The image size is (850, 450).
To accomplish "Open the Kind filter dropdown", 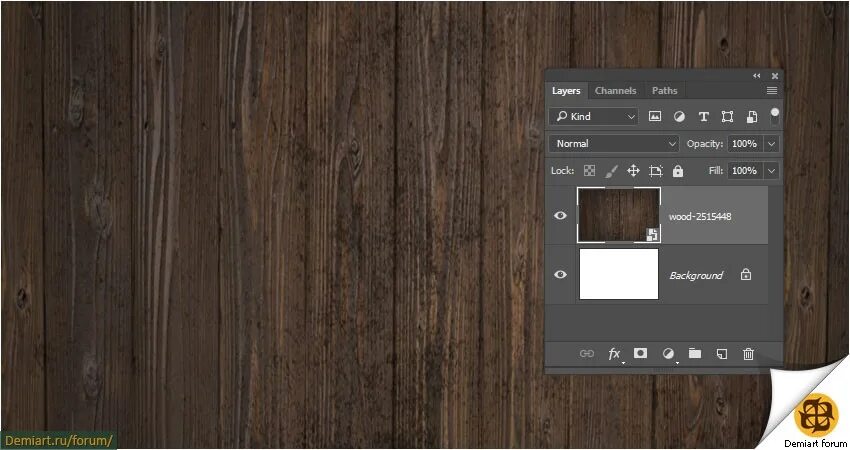I will (x=594, y=116).
